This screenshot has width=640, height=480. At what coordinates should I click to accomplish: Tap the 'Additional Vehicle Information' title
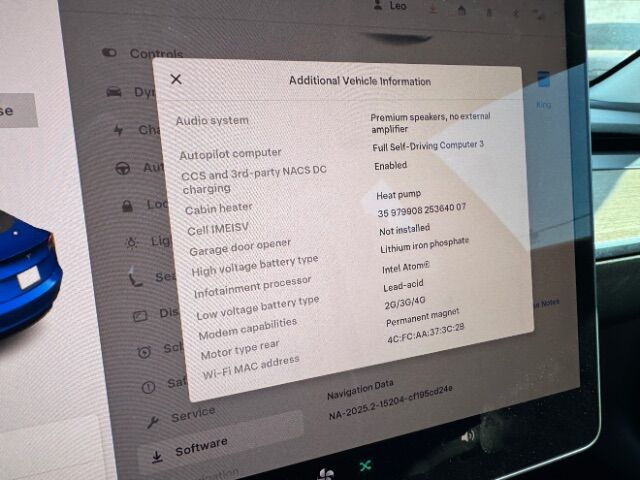[360, 81]
